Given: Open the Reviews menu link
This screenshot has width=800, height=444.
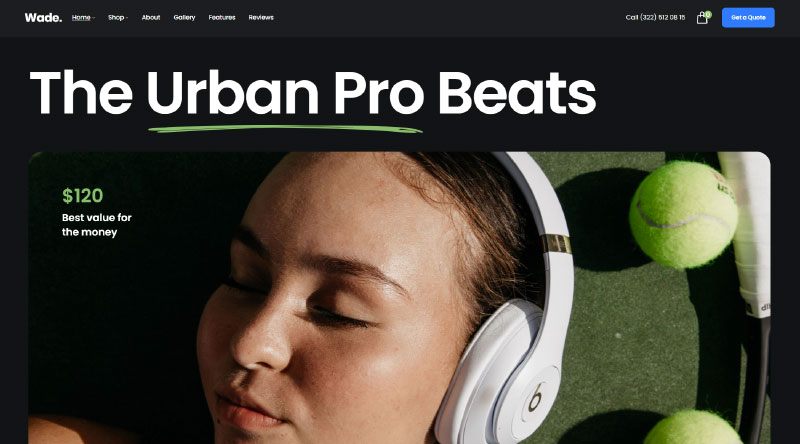Looking at the screenshot, I should coord(261,17).
